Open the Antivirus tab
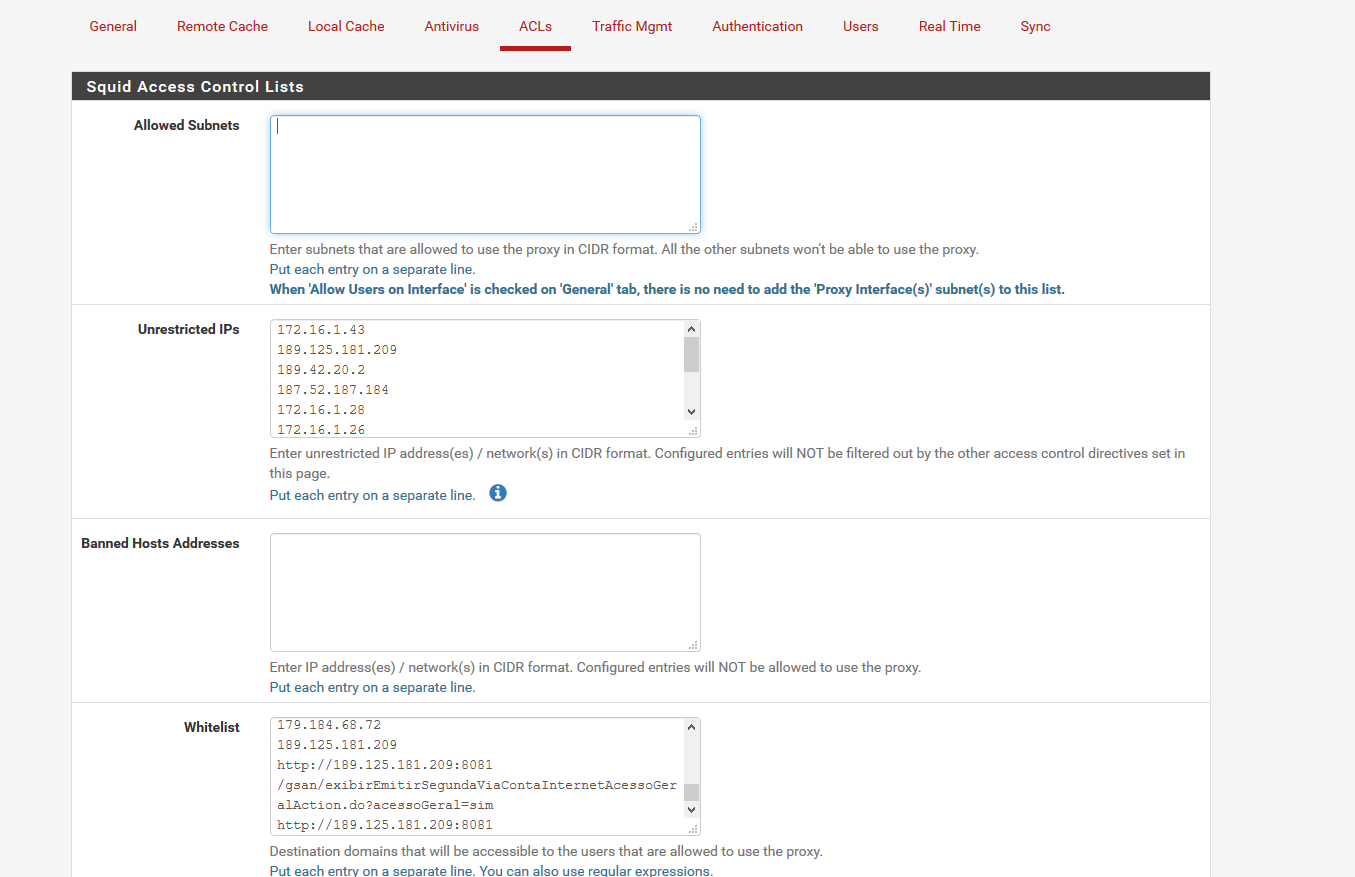The image size is (1355, 877). pos(451,26)
